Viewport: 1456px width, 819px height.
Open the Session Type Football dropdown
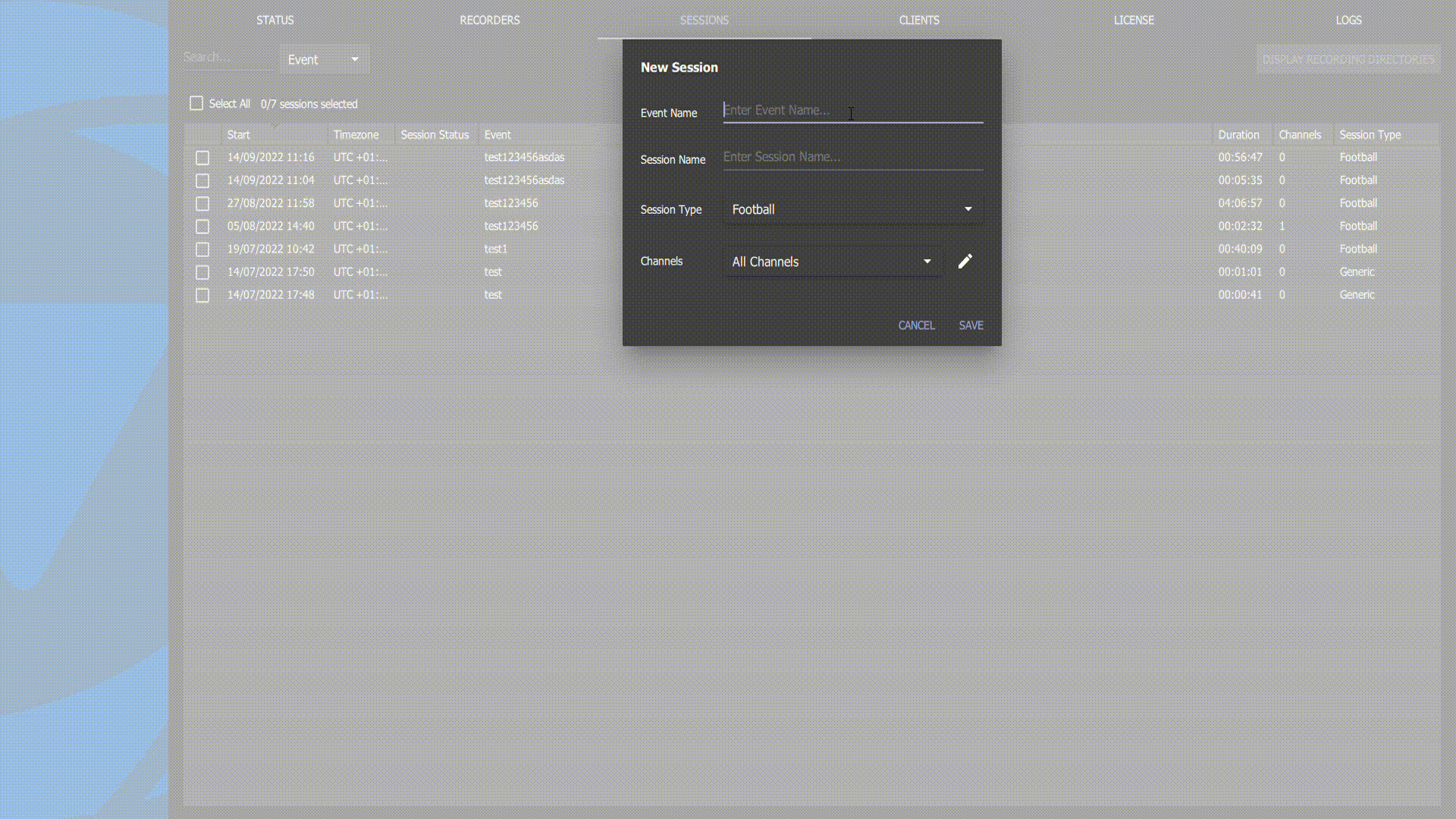tap(853, 209)
